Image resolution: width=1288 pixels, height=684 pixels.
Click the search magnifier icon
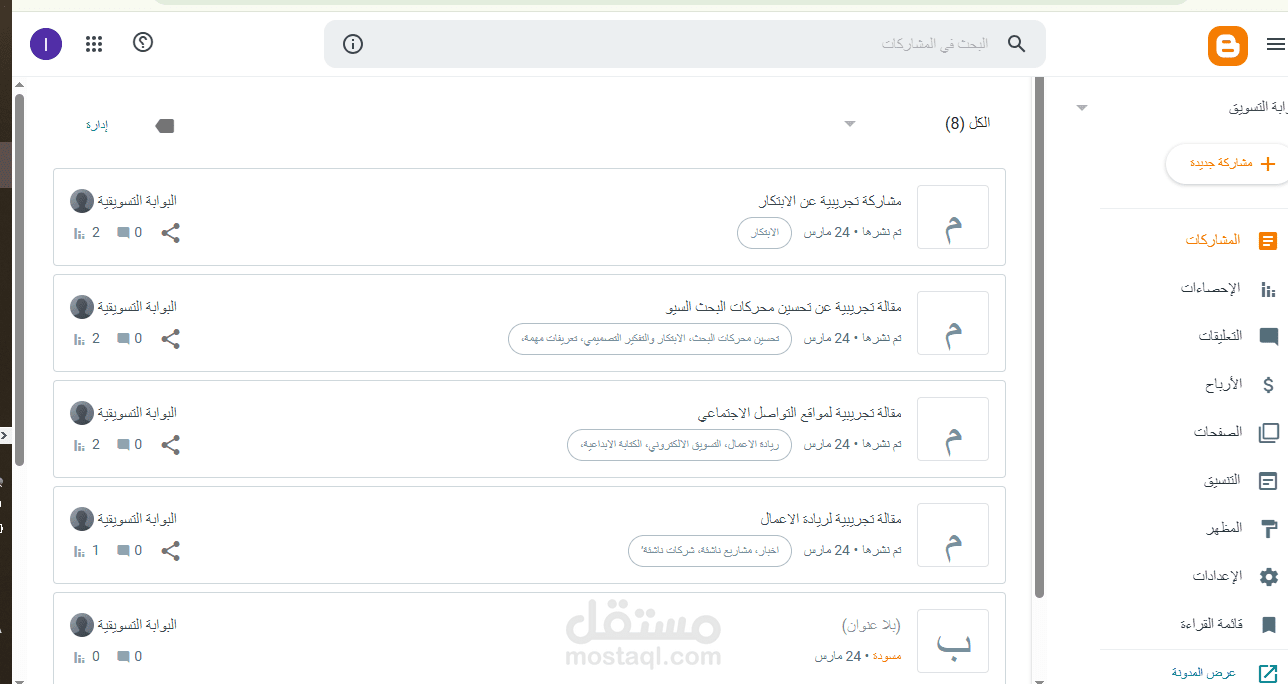pyautogui.click(x=1016, y=44)
